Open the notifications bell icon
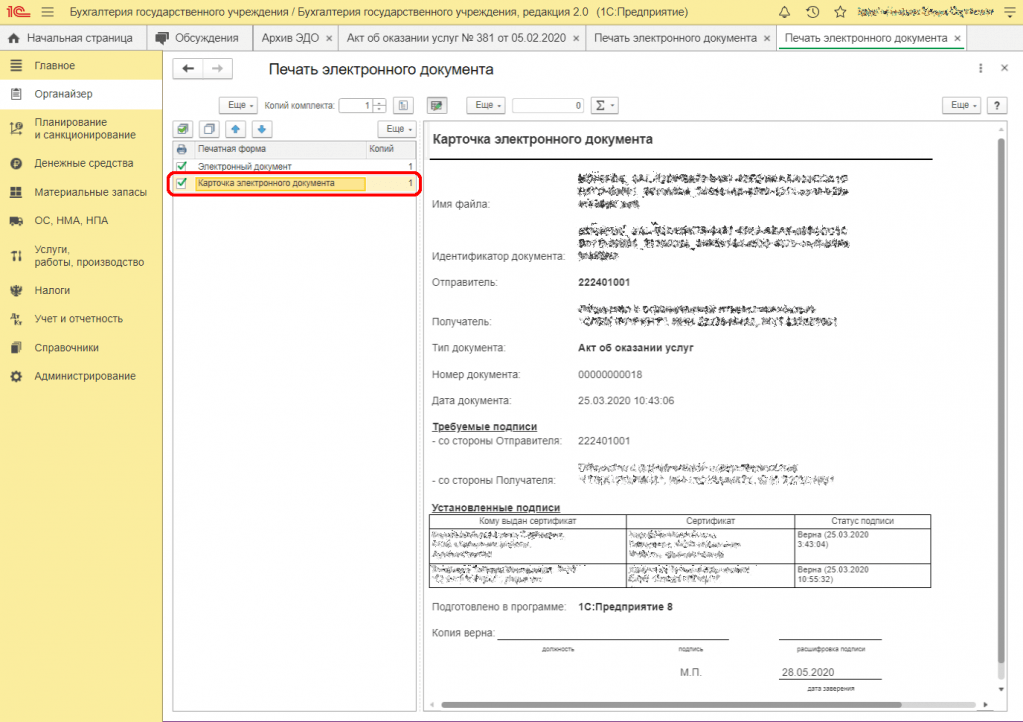 [x=783, y=12]
